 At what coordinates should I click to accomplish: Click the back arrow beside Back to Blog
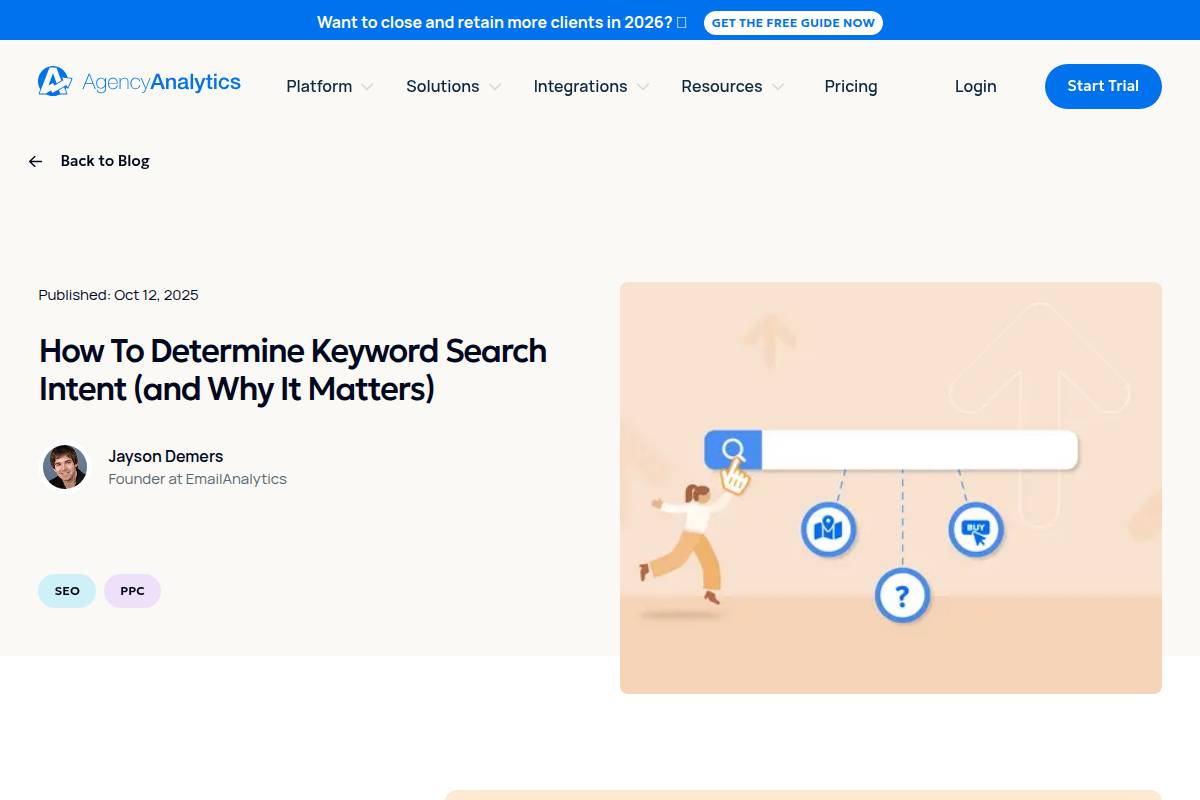point(35,161)
